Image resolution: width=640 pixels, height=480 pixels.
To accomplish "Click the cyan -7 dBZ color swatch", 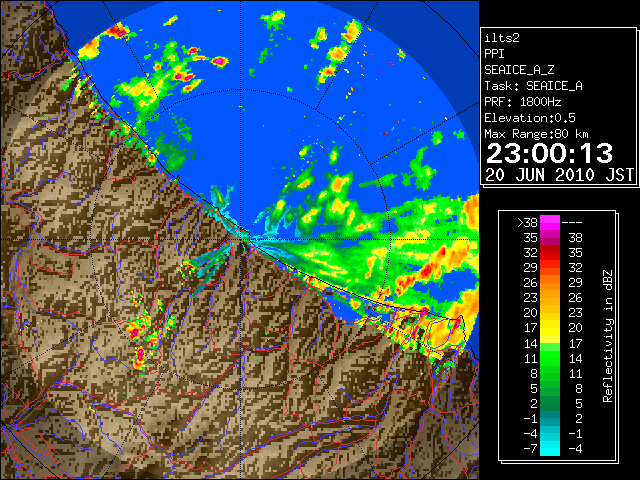I will 550,448.
